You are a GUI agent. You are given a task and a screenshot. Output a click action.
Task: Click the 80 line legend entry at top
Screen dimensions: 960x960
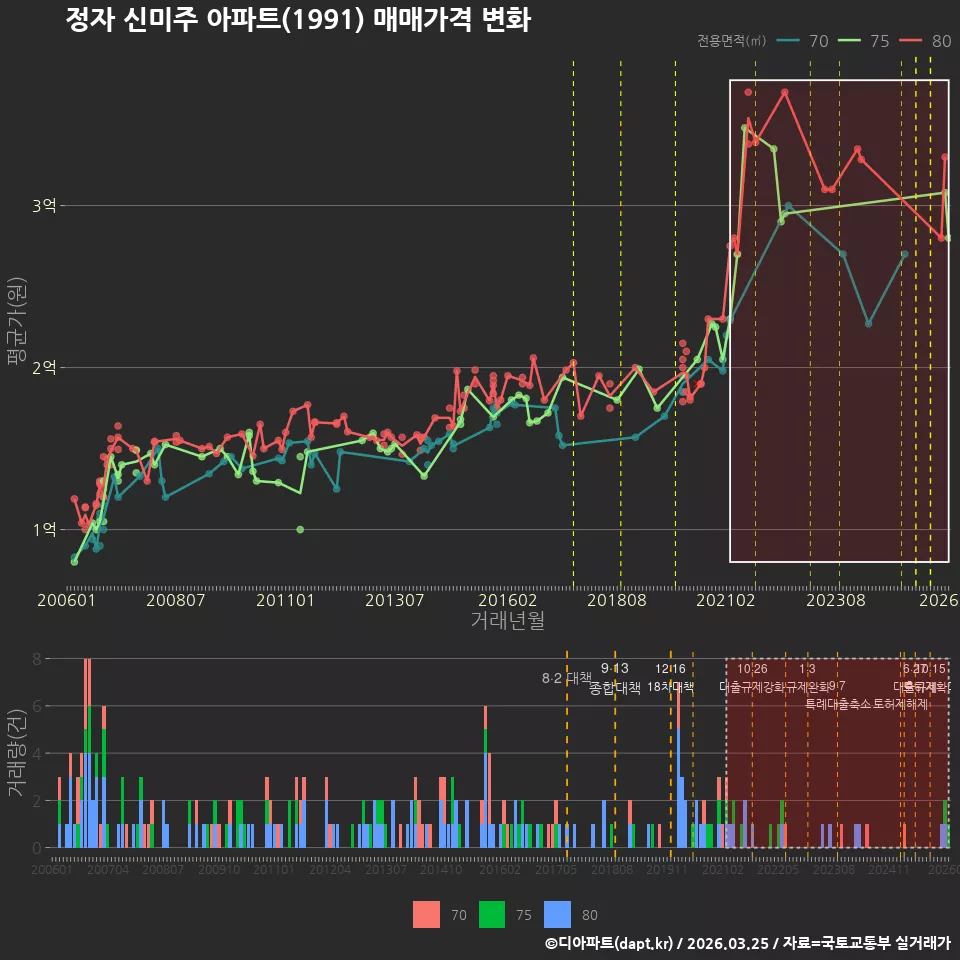925,40
